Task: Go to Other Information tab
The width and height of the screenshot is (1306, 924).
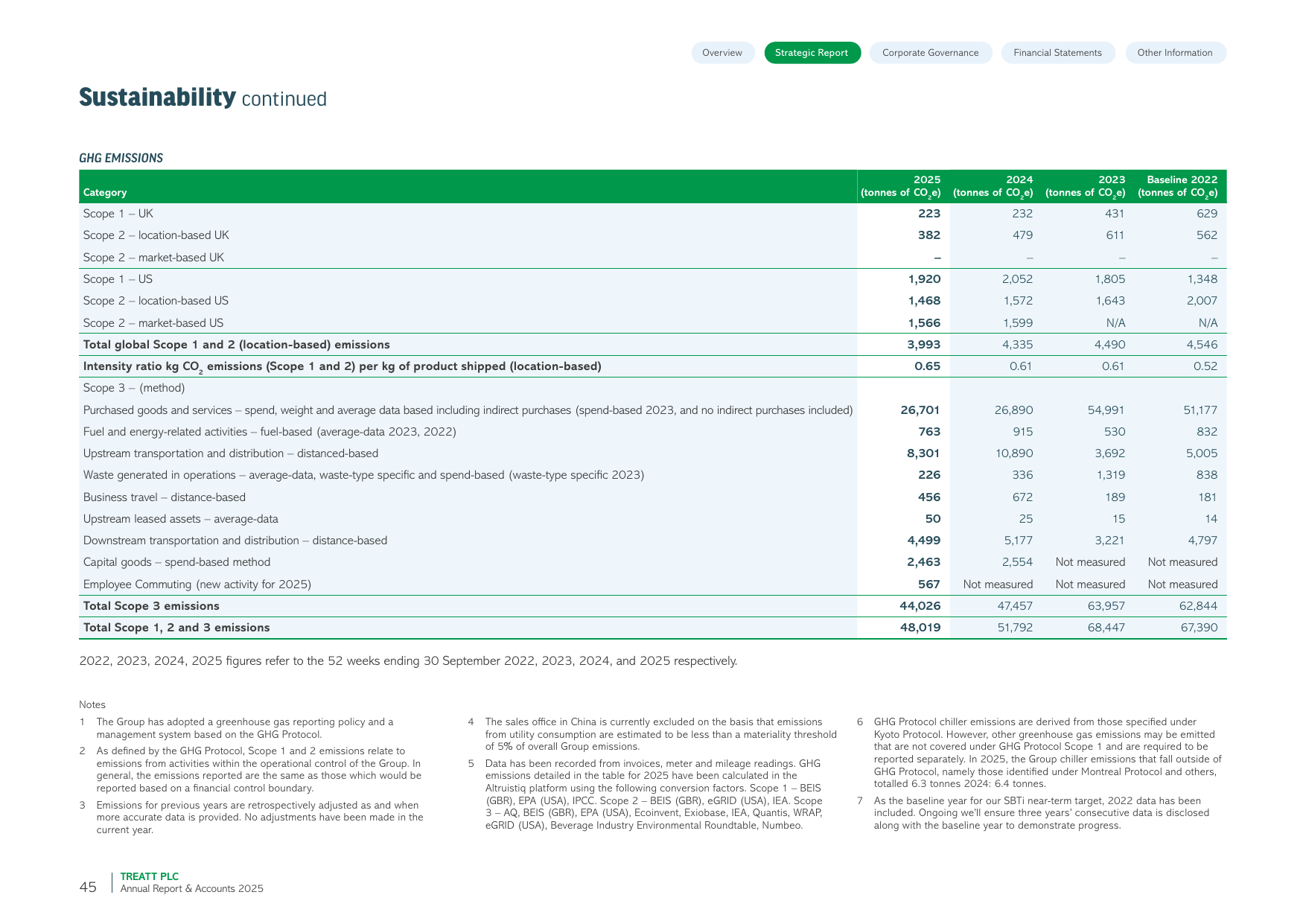Action: click(1175, 53)
